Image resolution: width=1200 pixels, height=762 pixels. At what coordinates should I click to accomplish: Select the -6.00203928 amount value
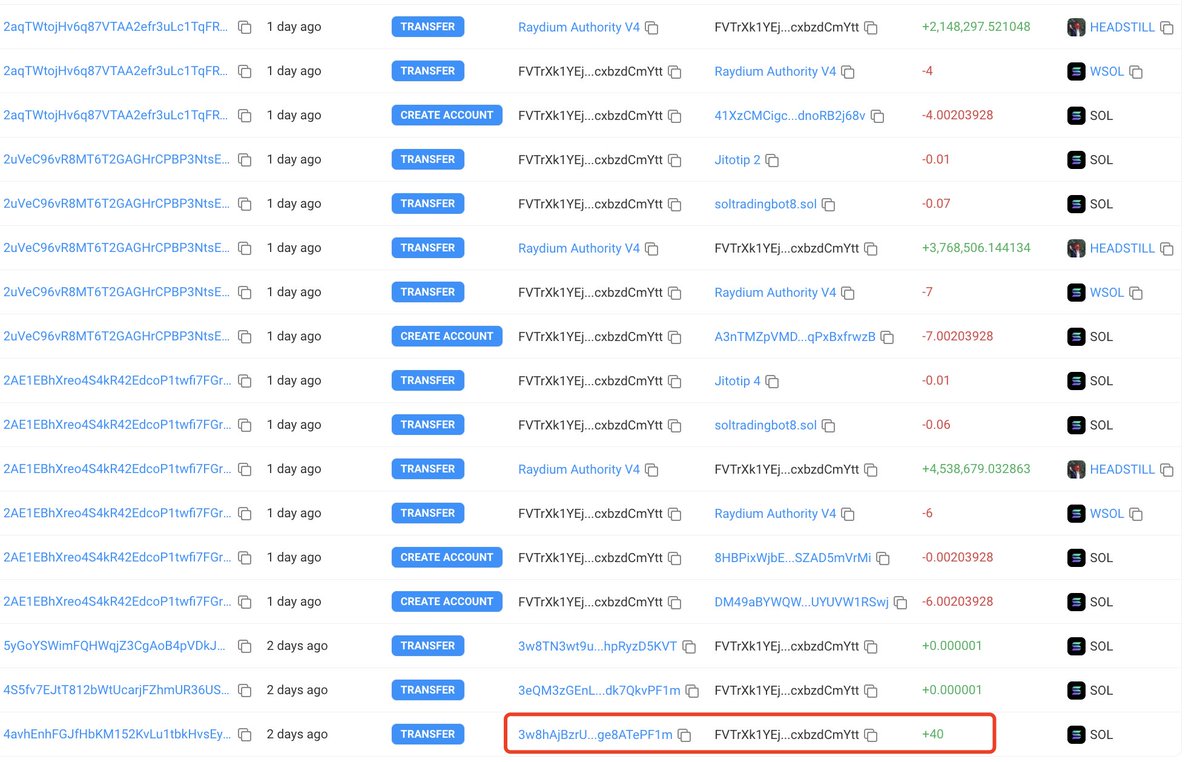(x=958, y=601)
